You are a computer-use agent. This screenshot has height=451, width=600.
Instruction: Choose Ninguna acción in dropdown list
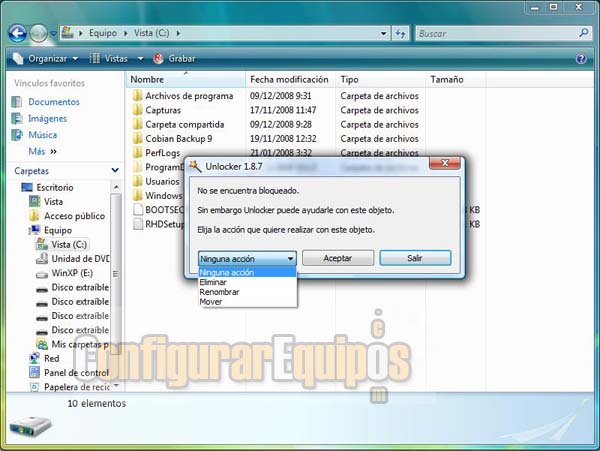tap(247, 272)
